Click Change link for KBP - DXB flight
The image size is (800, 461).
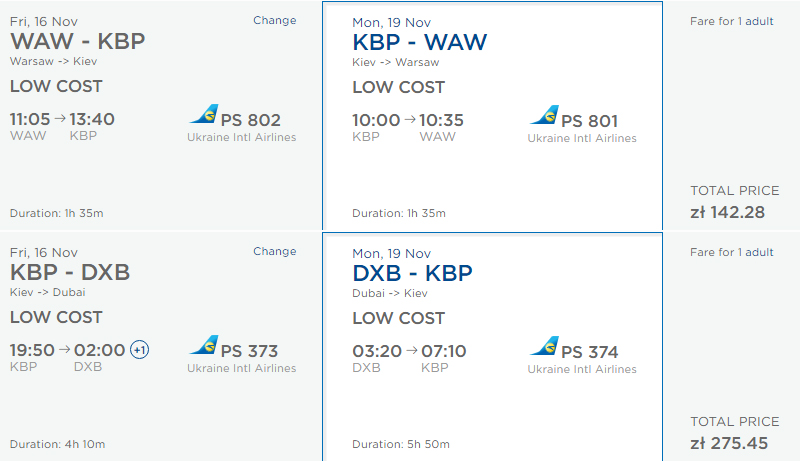pos(274,251)
